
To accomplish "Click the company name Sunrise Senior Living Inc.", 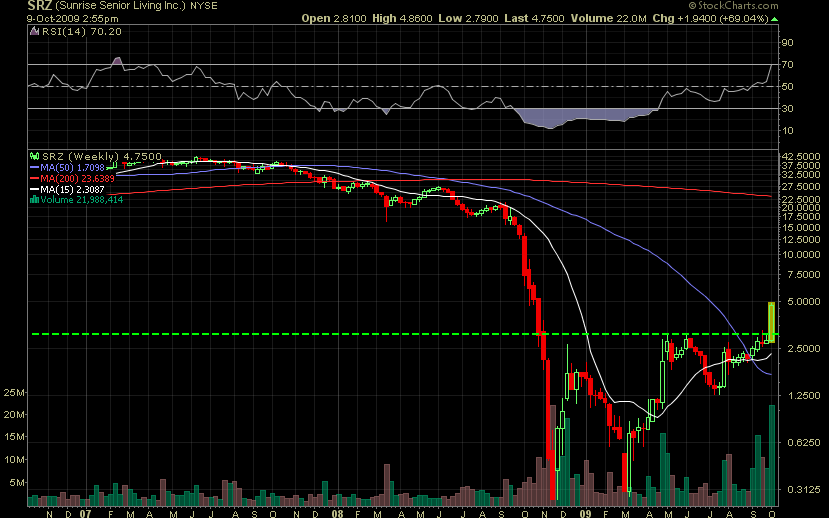I will [121, 6].
